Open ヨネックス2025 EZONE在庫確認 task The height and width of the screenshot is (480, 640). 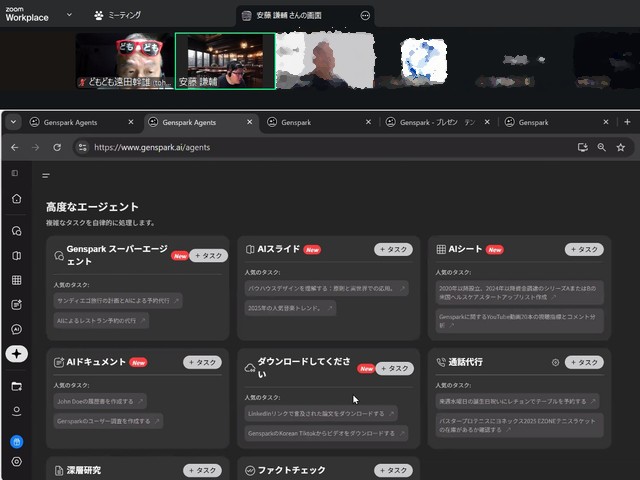(x=520, y=425)
